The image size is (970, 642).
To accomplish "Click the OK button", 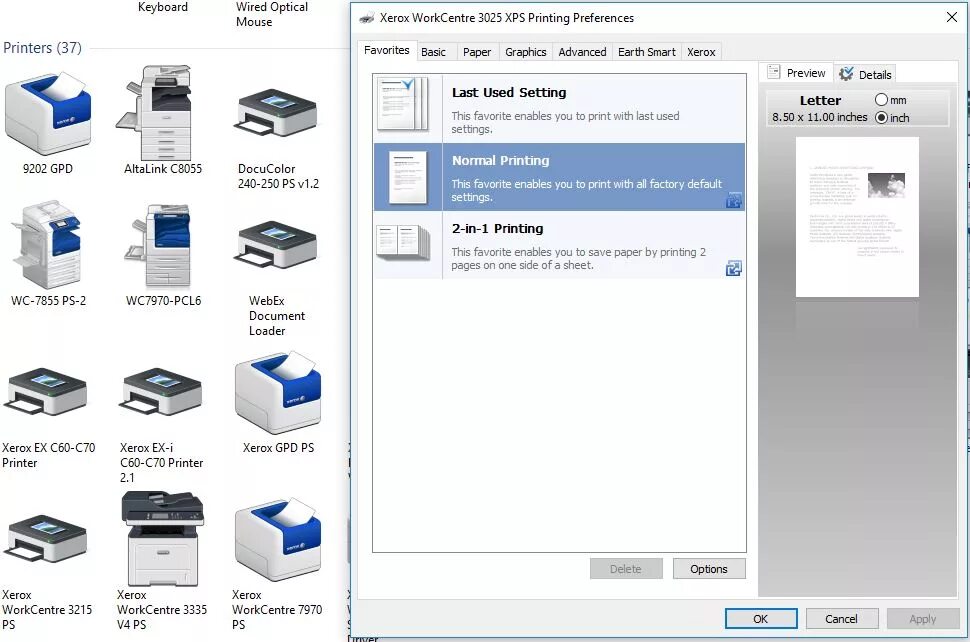I will pyautogui.click(x=761, y=618).
